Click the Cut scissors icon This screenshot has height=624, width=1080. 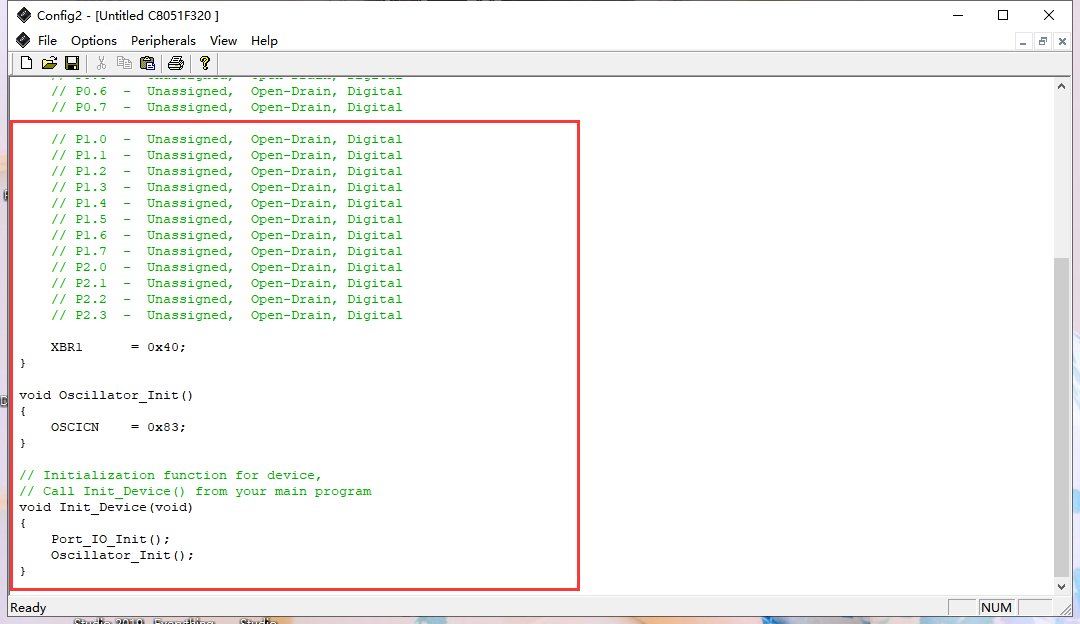click(101, 62)
